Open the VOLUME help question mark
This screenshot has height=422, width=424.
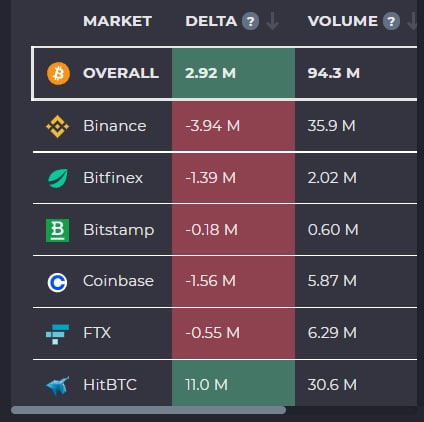tap(391, 22)
